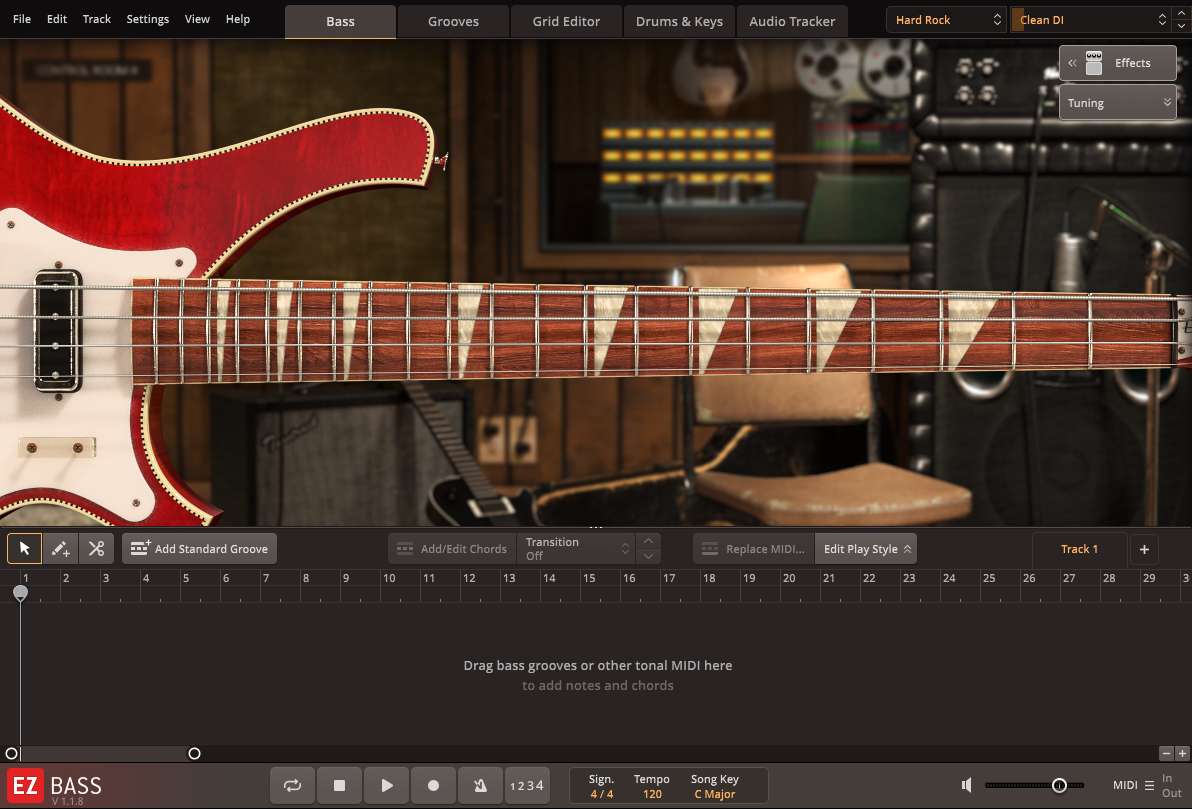
Task: Select the scissors cut tool
Action: (x=96, y=548)
